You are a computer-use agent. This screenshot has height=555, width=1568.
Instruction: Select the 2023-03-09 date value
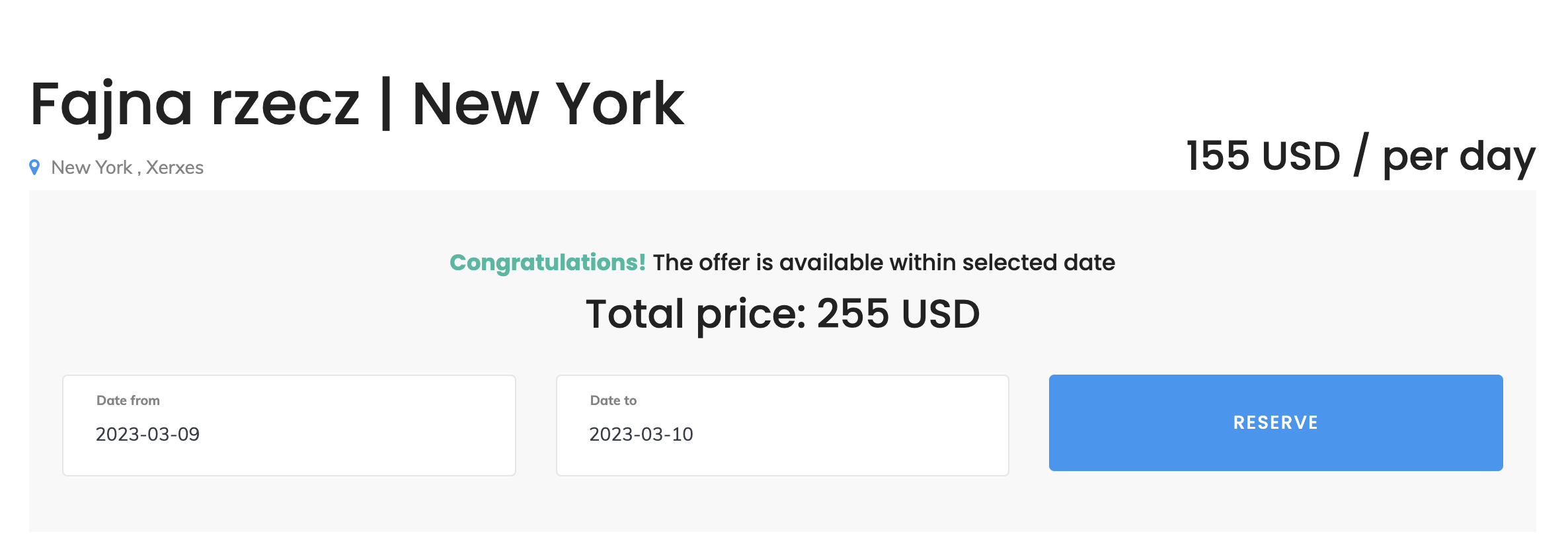(x=147, y=434)
